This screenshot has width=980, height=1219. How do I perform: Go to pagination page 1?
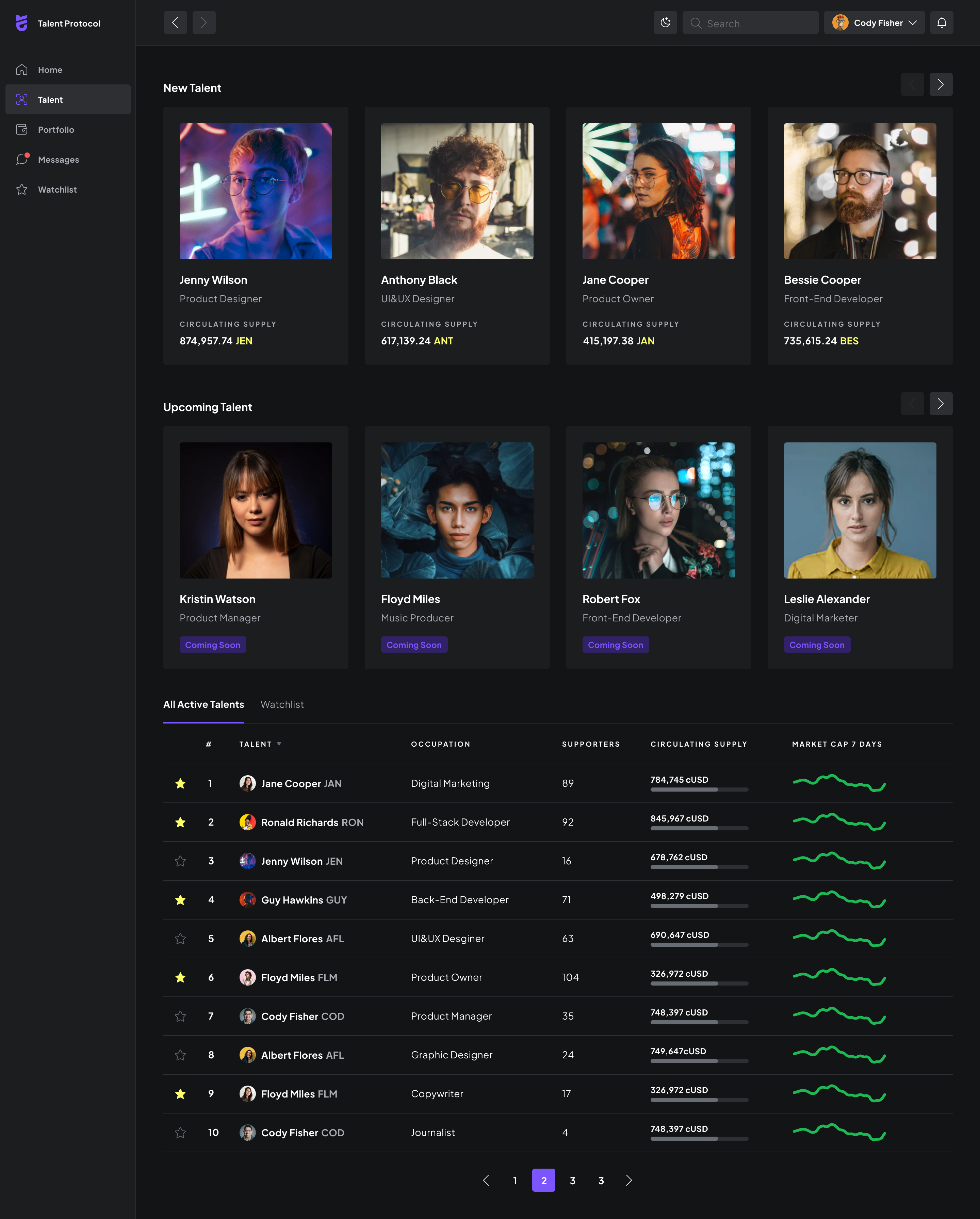click(514, 1181)
